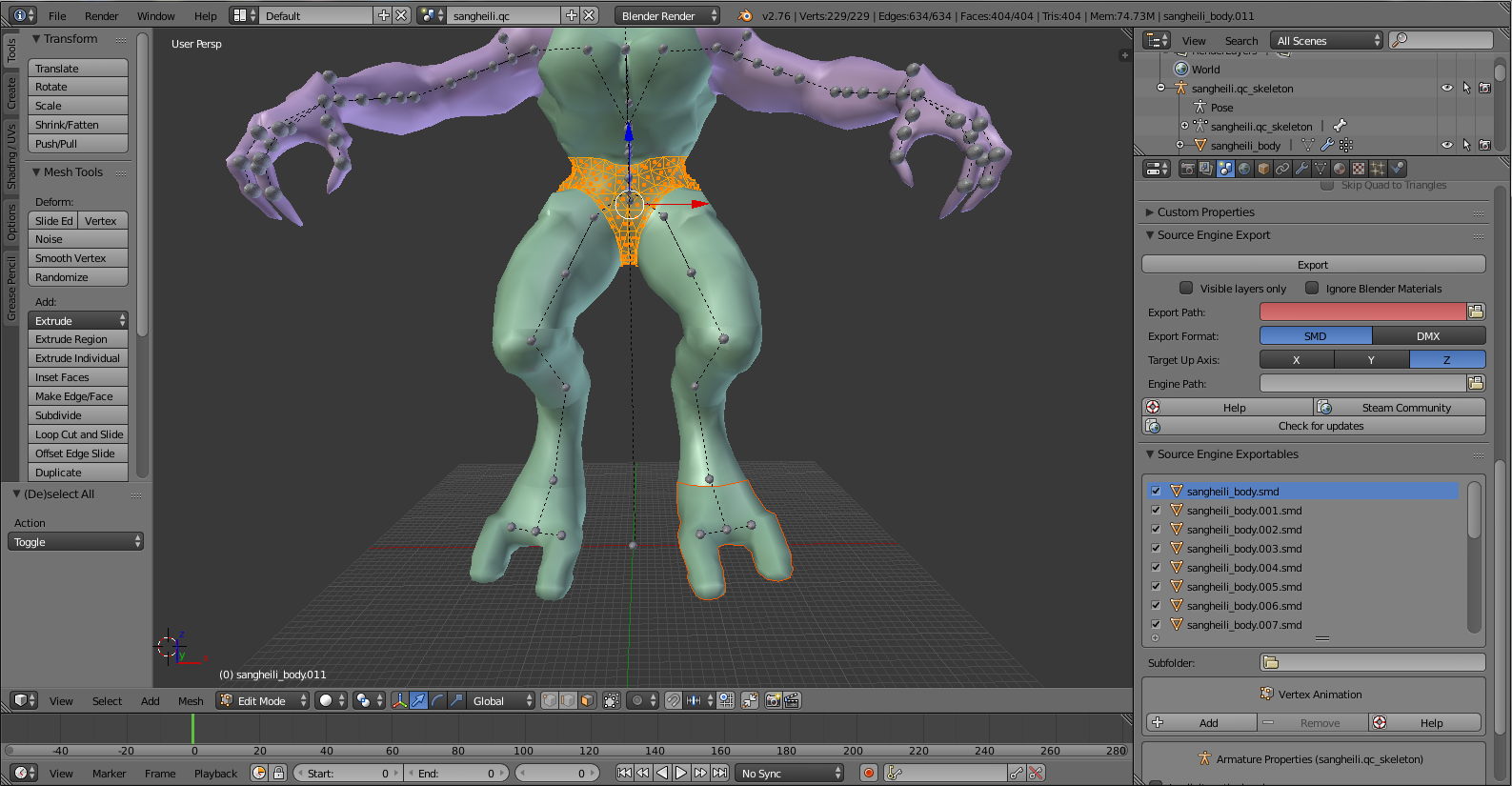Open the Render menu in top bar

[101, 16]
